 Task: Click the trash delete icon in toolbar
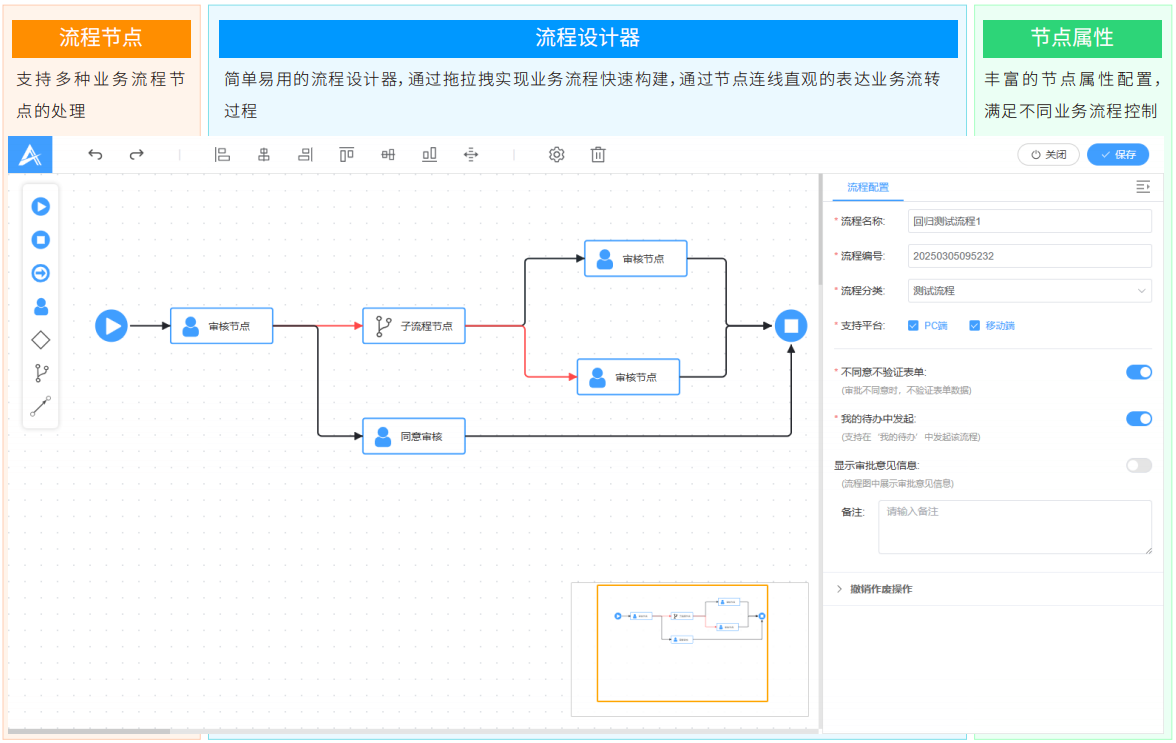[598, 154]
